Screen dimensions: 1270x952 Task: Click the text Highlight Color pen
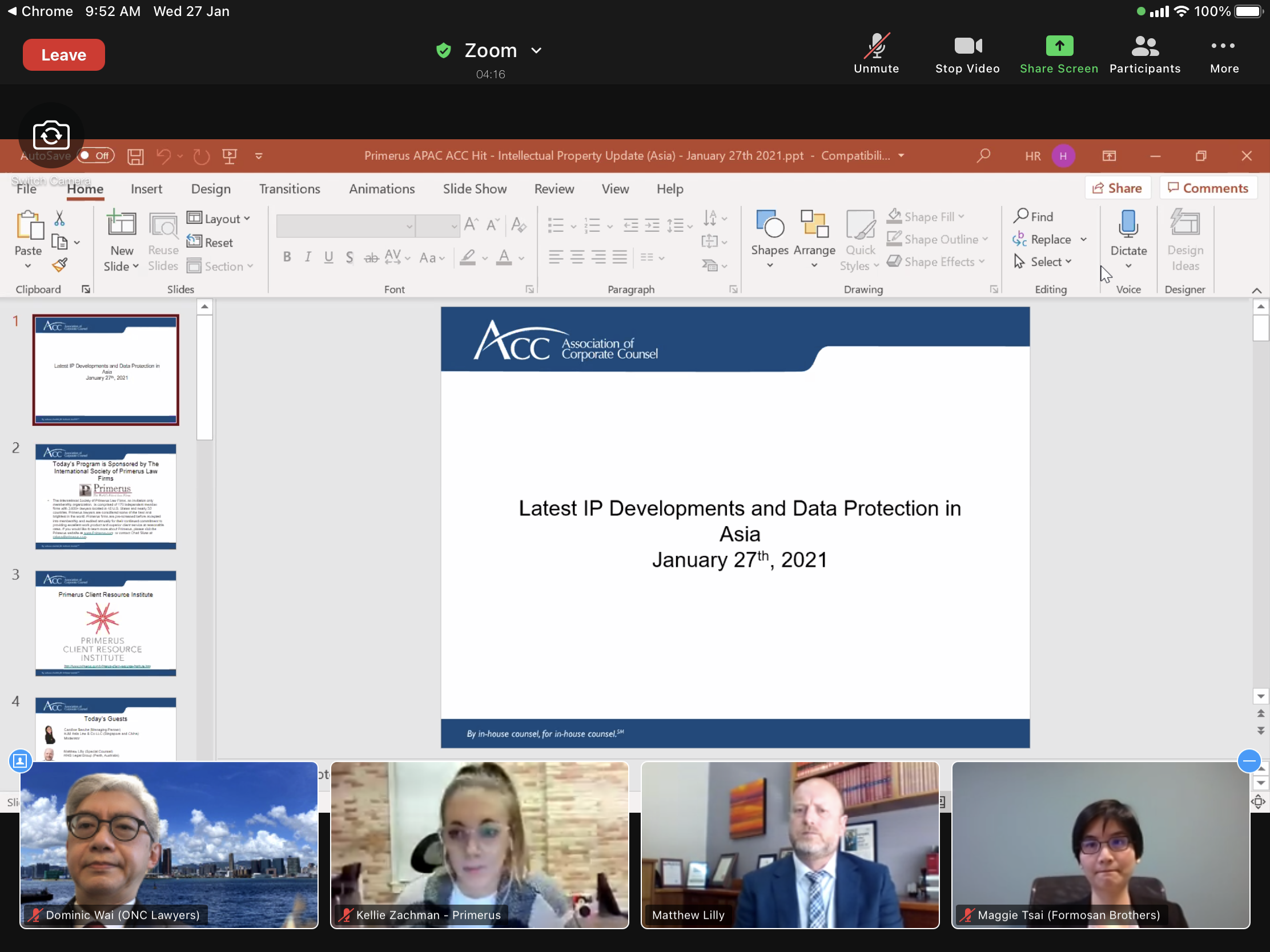coord(468,257)
